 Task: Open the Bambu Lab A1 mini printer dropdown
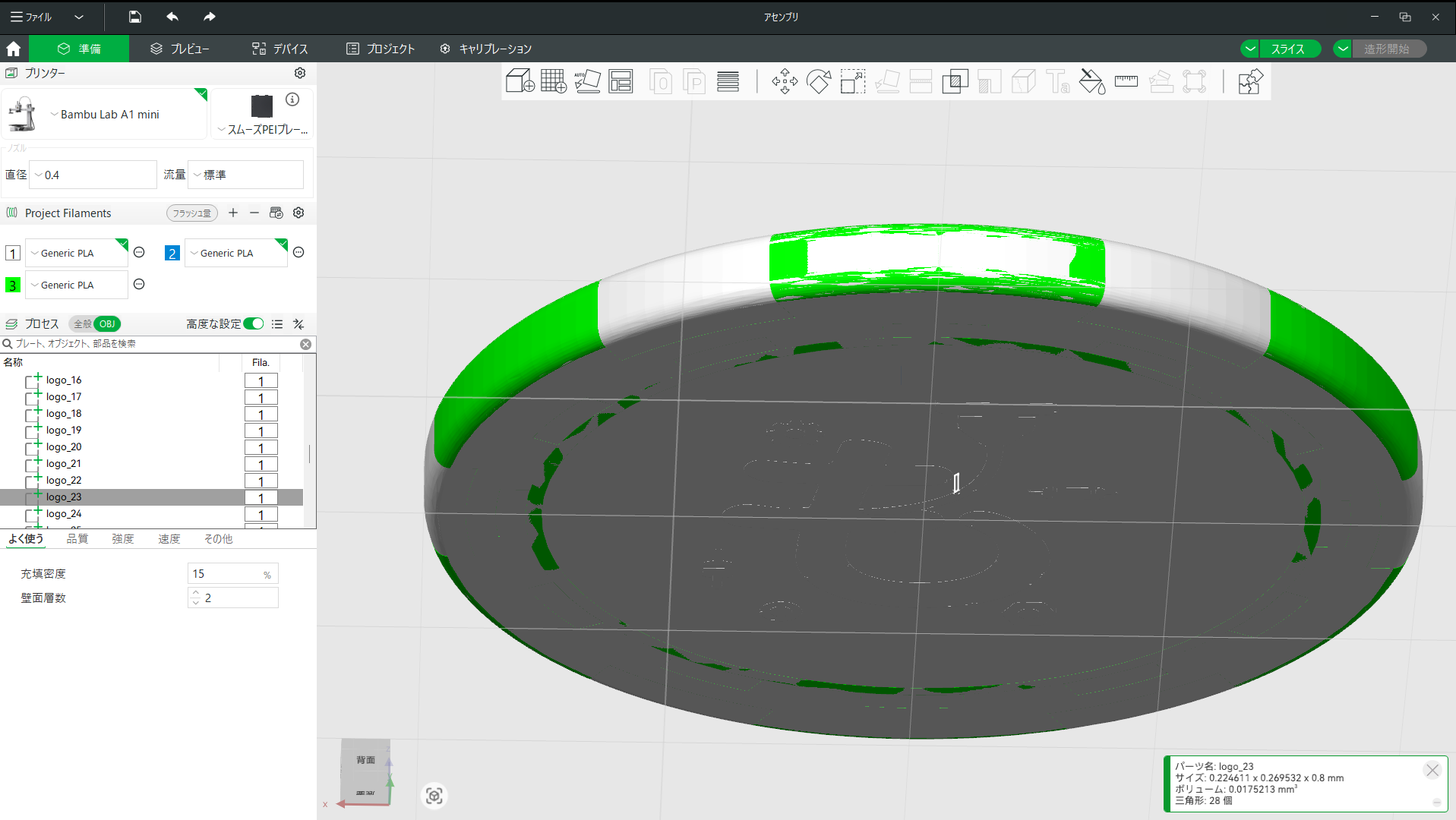pos(105,115)
